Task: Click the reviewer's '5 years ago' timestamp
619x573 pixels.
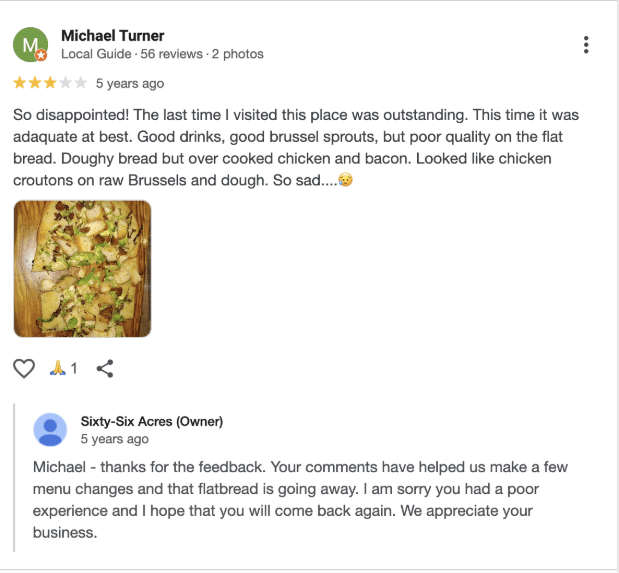Action: [130, 83]
